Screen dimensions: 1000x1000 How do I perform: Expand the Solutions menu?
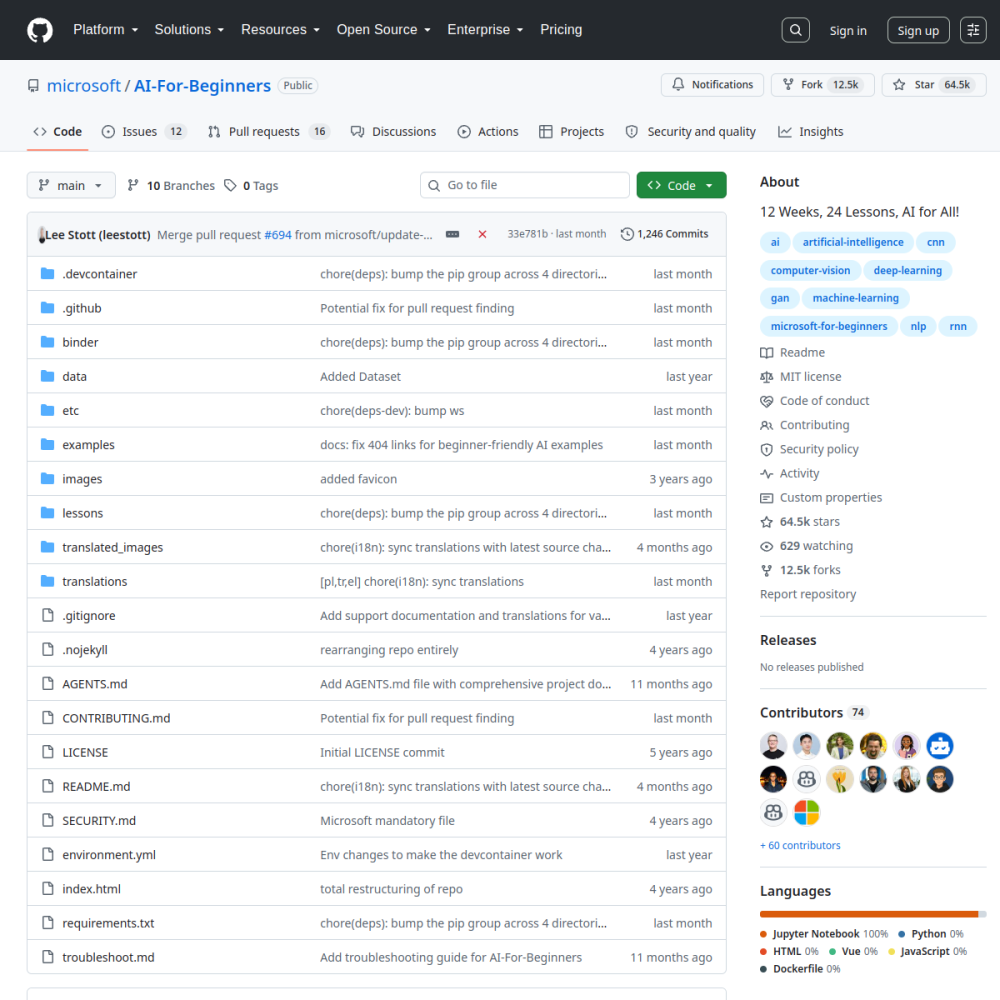pyautogui.click(x=189, y=29)
